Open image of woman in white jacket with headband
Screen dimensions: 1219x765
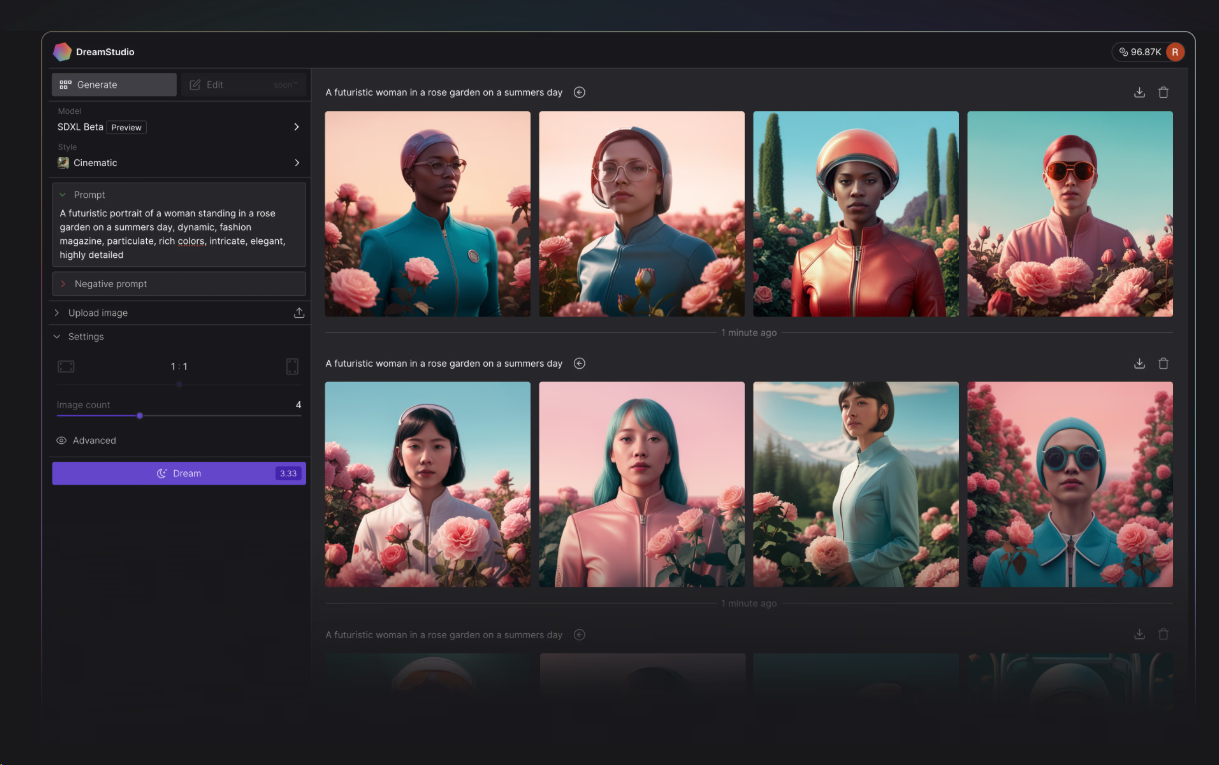click(x=428, y=484)
